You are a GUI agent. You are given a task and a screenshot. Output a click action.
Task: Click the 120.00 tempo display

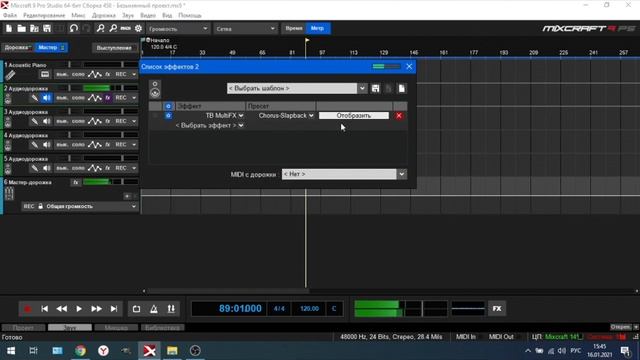coord(309,309)
